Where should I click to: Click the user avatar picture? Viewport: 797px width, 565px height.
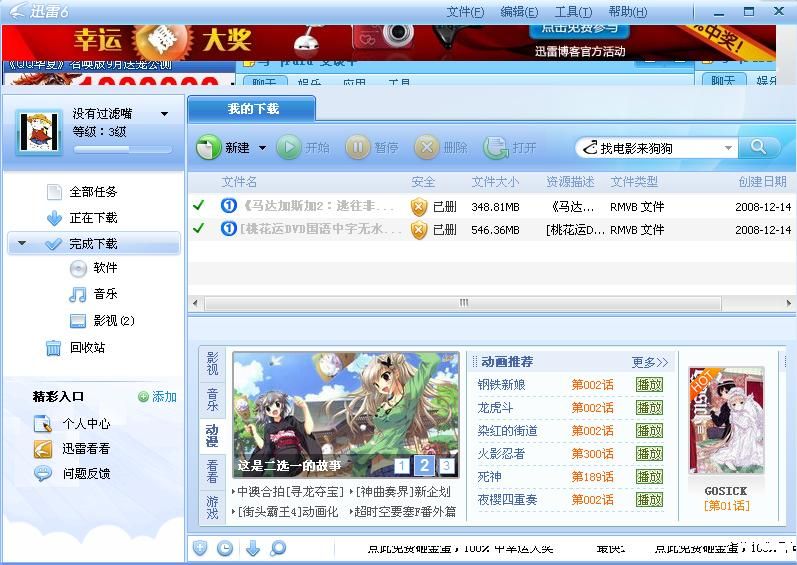pyautogui.click(x=39, y=132)
